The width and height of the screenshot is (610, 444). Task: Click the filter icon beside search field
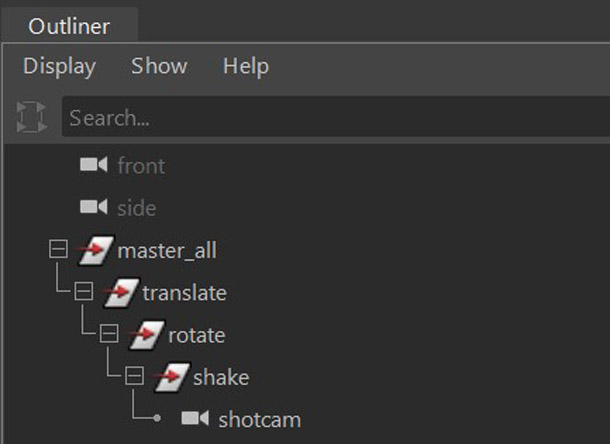click(x=32, y=118)
